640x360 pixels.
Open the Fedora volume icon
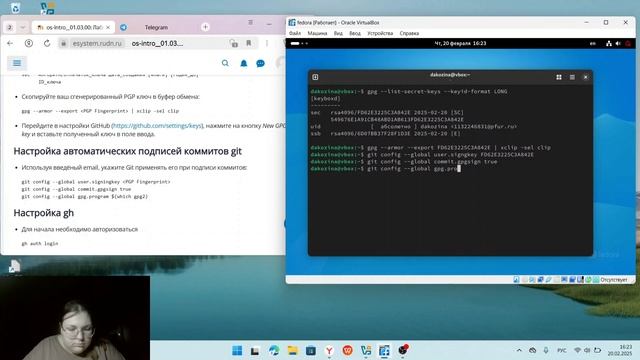pyautogui.click(x=618, y=43)
